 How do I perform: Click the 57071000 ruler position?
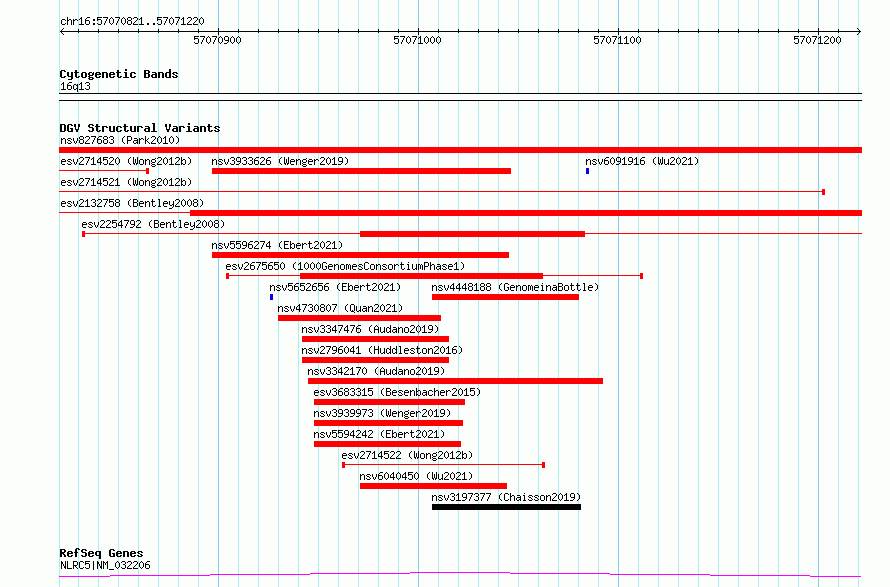click(x=417, y=40)
